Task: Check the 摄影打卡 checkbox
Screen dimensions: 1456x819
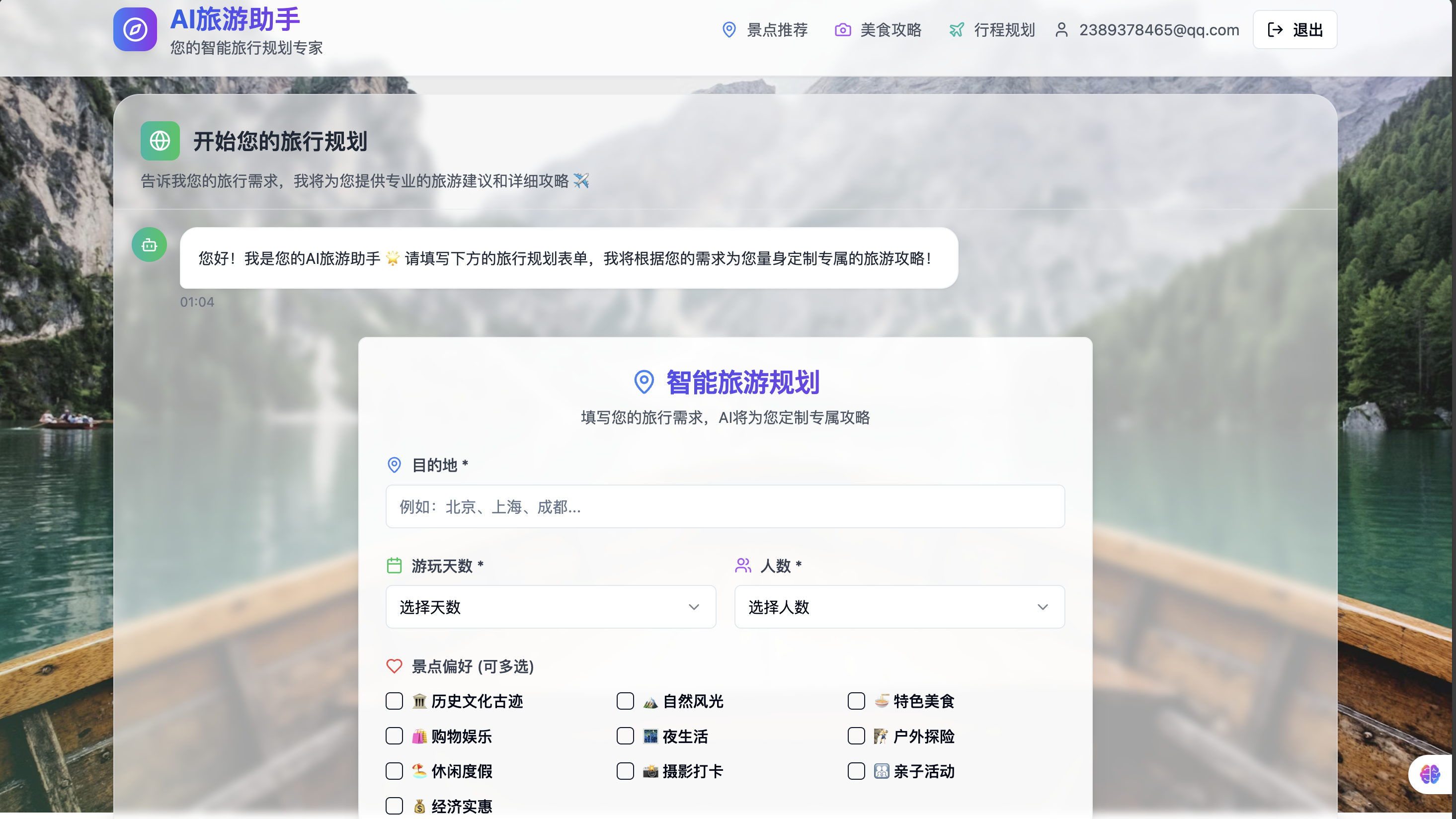Action: (625, 771)
